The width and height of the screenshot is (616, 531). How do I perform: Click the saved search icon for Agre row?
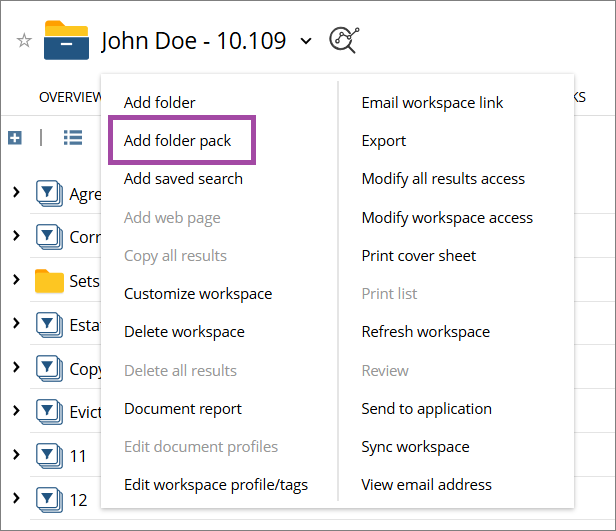click(50, 193)
